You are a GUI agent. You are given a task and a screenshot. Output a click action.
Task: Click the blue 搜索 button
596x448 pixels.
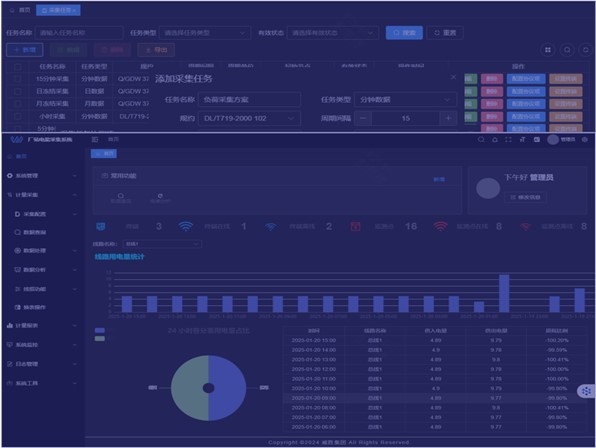point(404,33)
